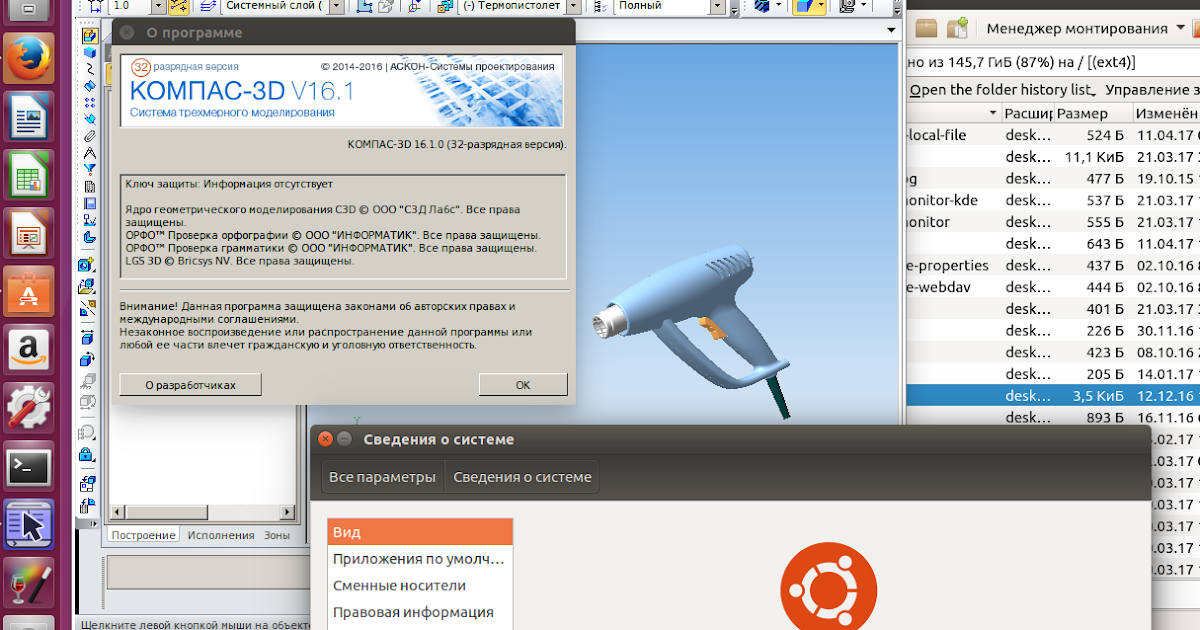Open Ubuntu Software Center from the dock

point(29,291)
